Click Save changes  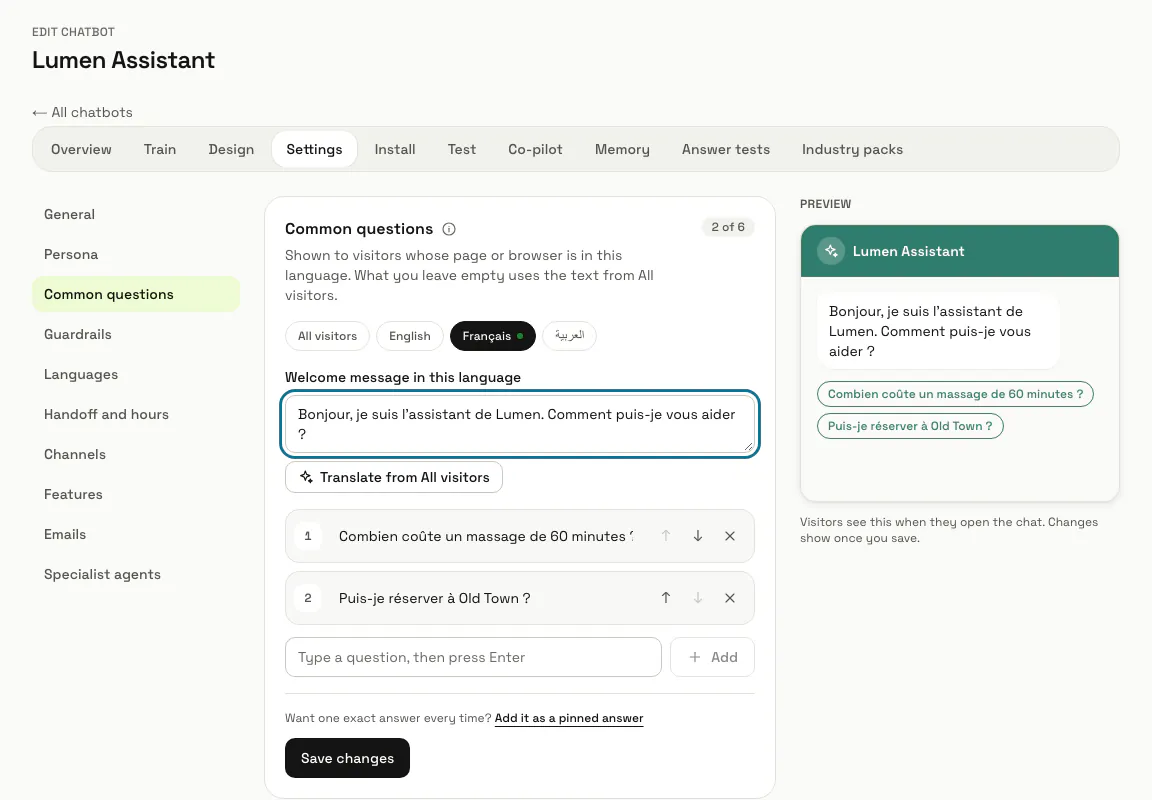click(348, 758)
